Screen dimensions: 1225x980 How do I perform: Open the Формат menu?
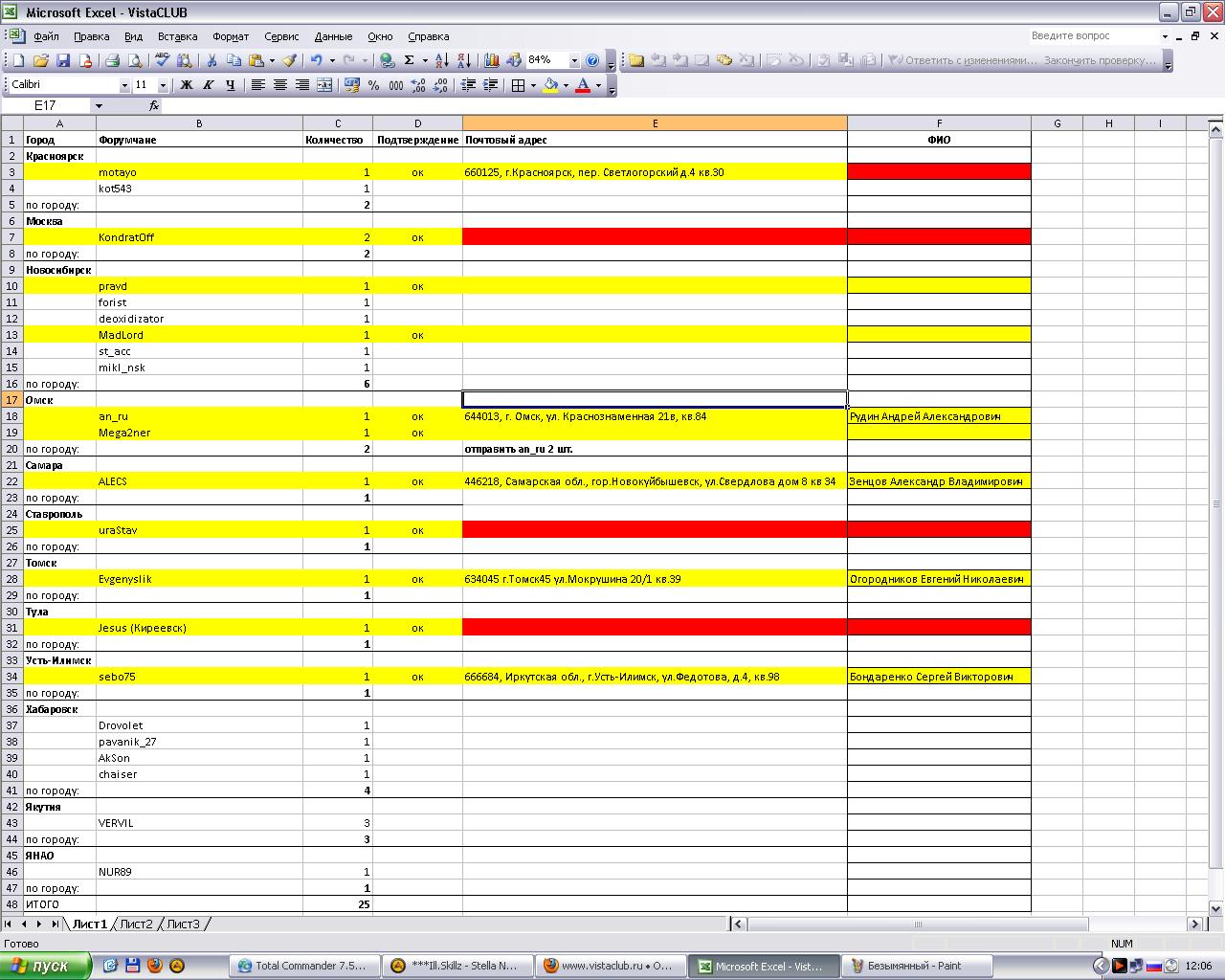pos(230,36)
